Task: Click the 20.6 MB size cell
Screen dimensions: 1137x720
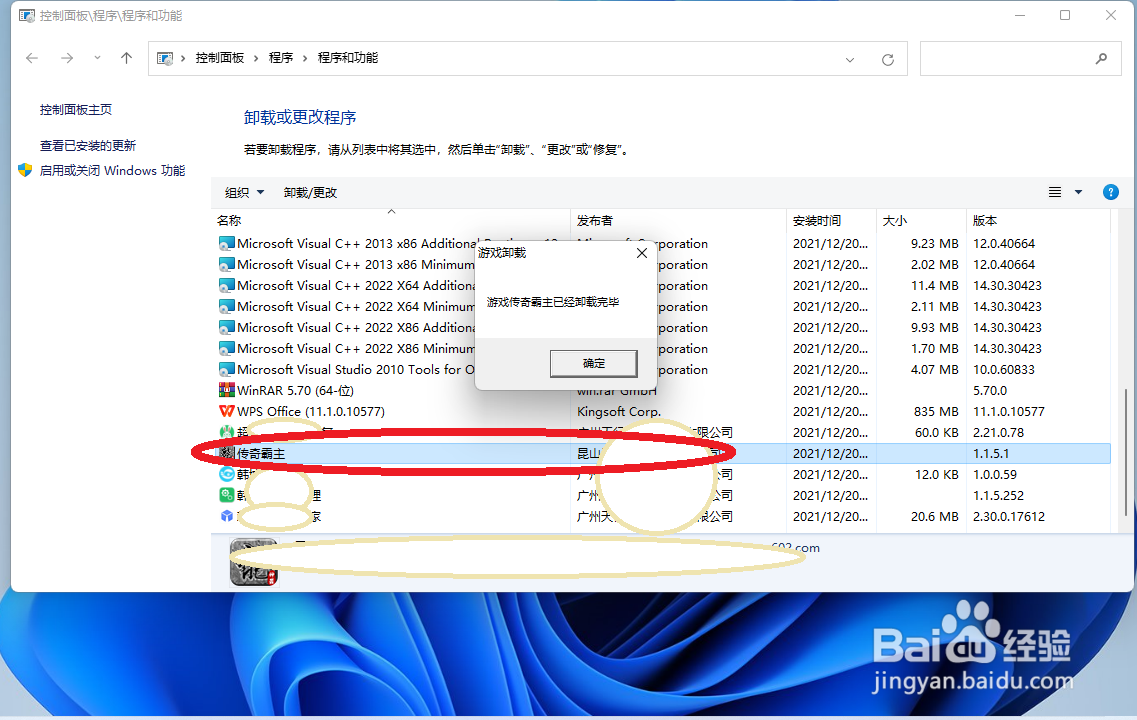Action: [x=935, y=517]
